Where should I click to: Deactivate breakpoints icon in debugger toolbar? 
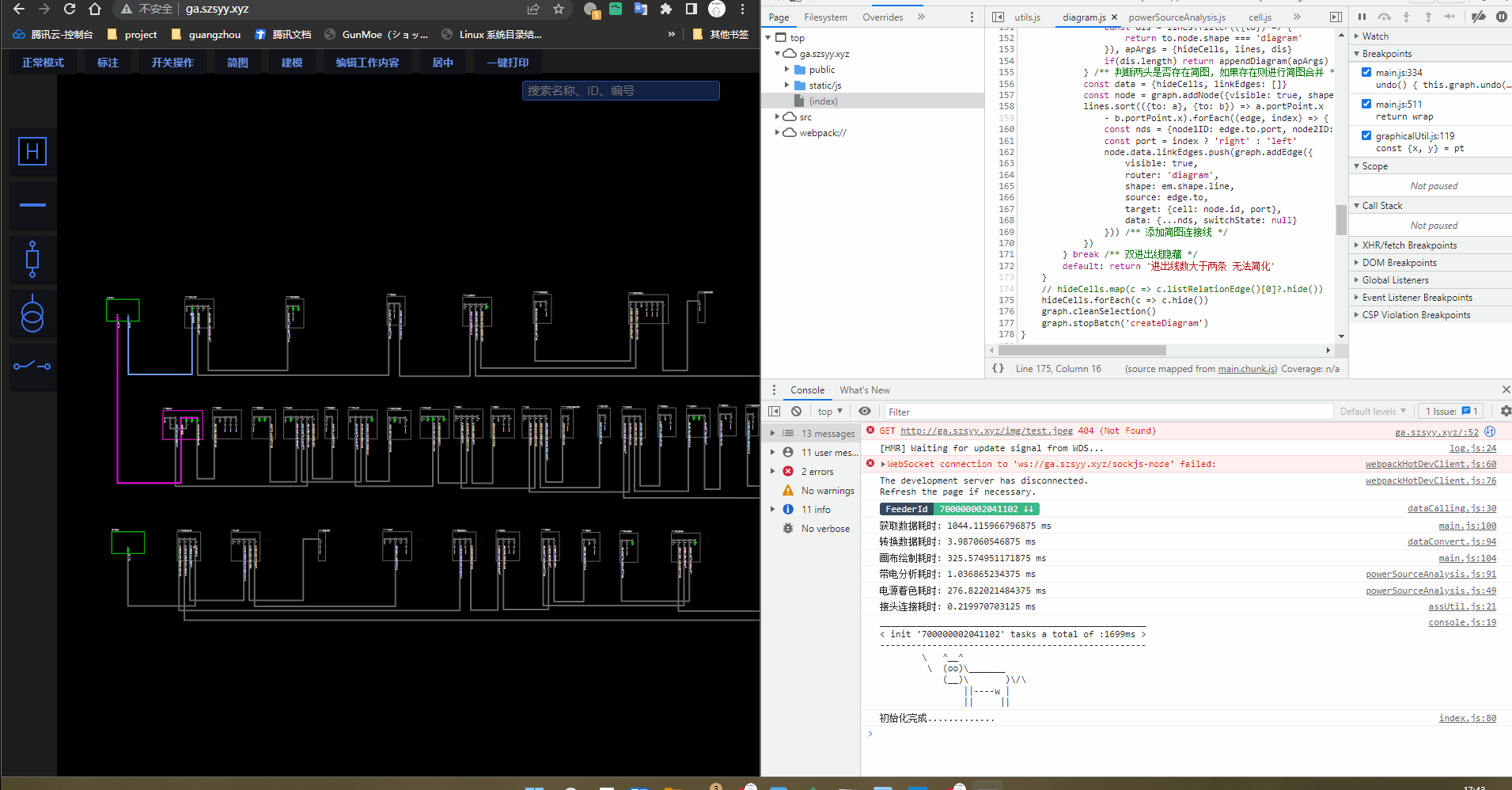[x=1479, y=17]
